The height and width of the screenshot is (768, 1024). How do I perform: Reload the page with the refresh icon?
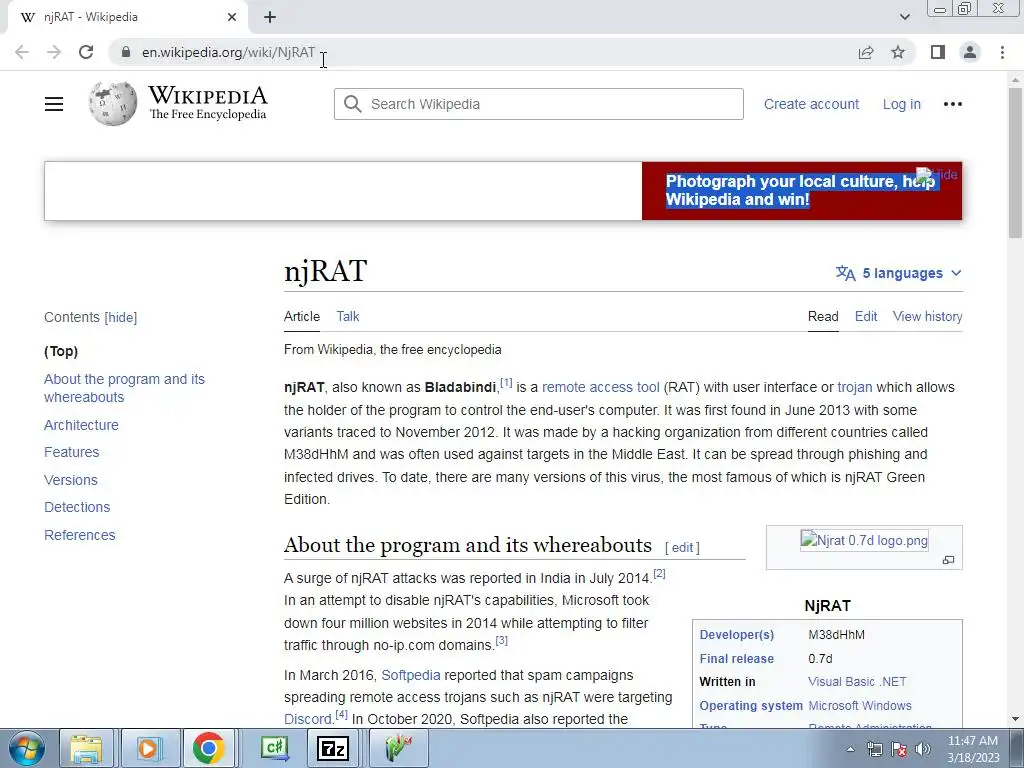pos(86,52)
